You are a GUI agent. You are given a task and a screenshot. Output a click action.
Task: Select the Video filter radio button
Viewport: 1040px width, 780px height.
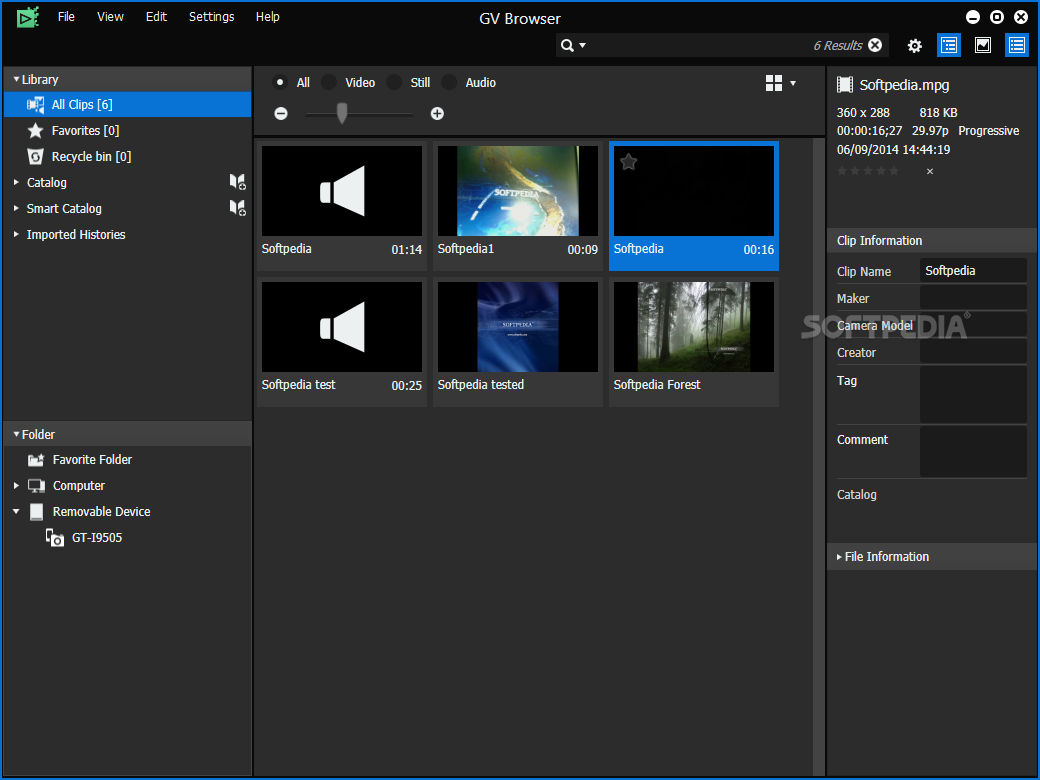point(328,82)
